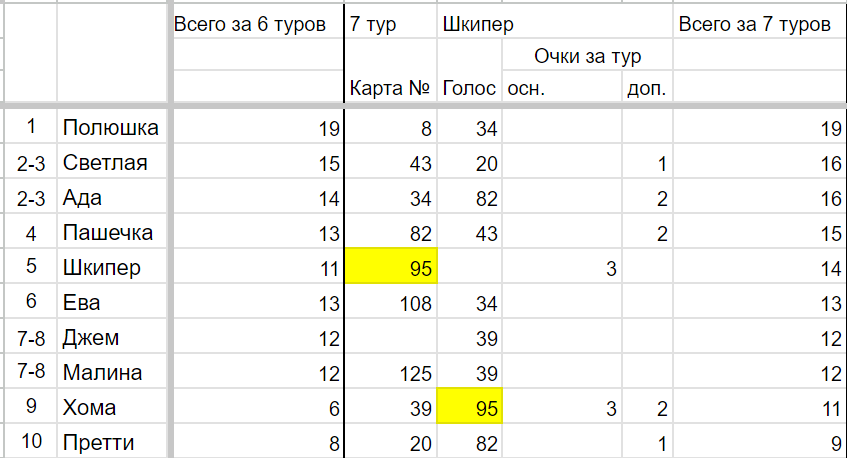Click the 'Очки за тур' header cell
Image resolution: width=847 pixels, height=458 pixels.
588,55
